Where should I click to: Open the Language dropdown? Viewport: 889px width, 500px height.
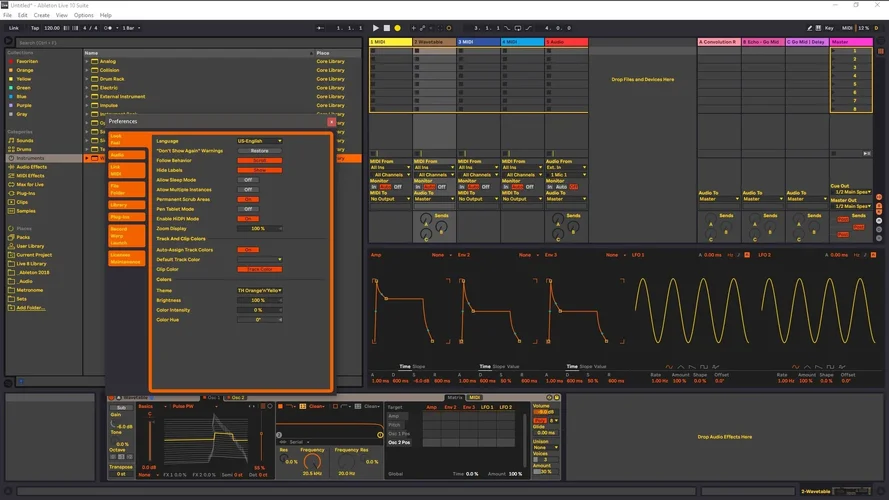pyautogui.click(x=259, y=141)
